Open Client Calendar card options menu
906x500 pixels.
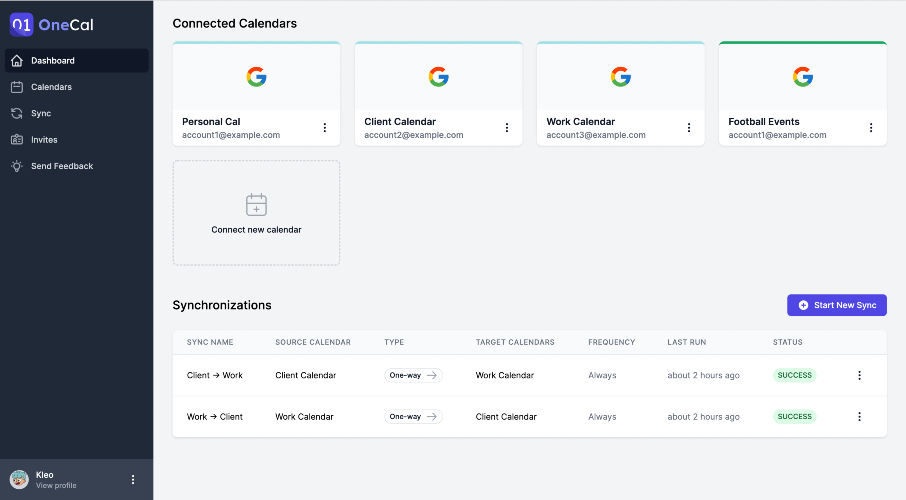(507, 128)
